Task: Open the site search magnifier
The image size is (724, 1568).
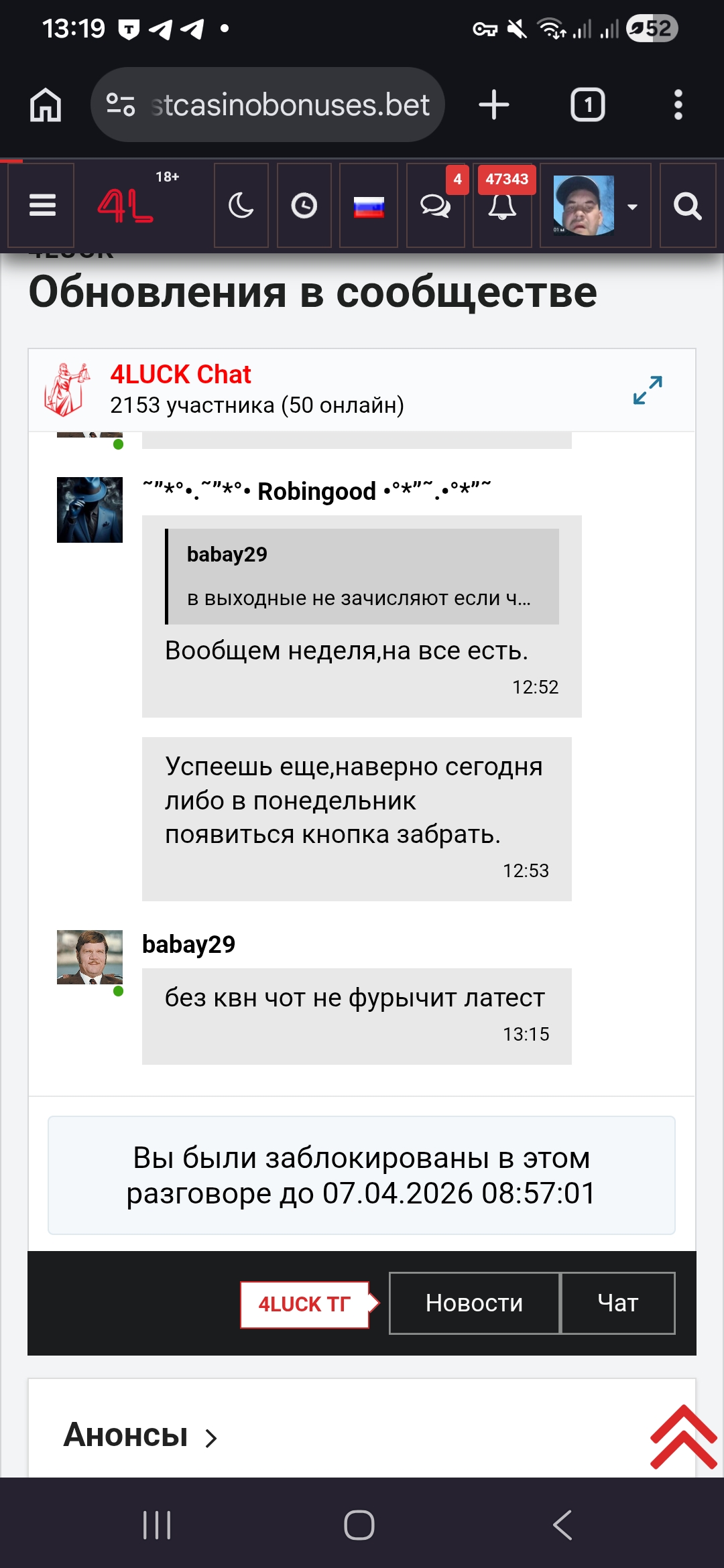Action: pos(688,206)
